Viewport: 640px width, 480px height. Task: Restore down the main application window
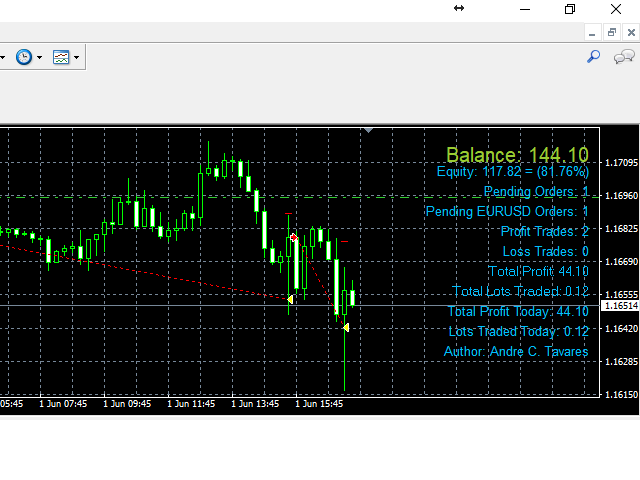tap(570, 9)
